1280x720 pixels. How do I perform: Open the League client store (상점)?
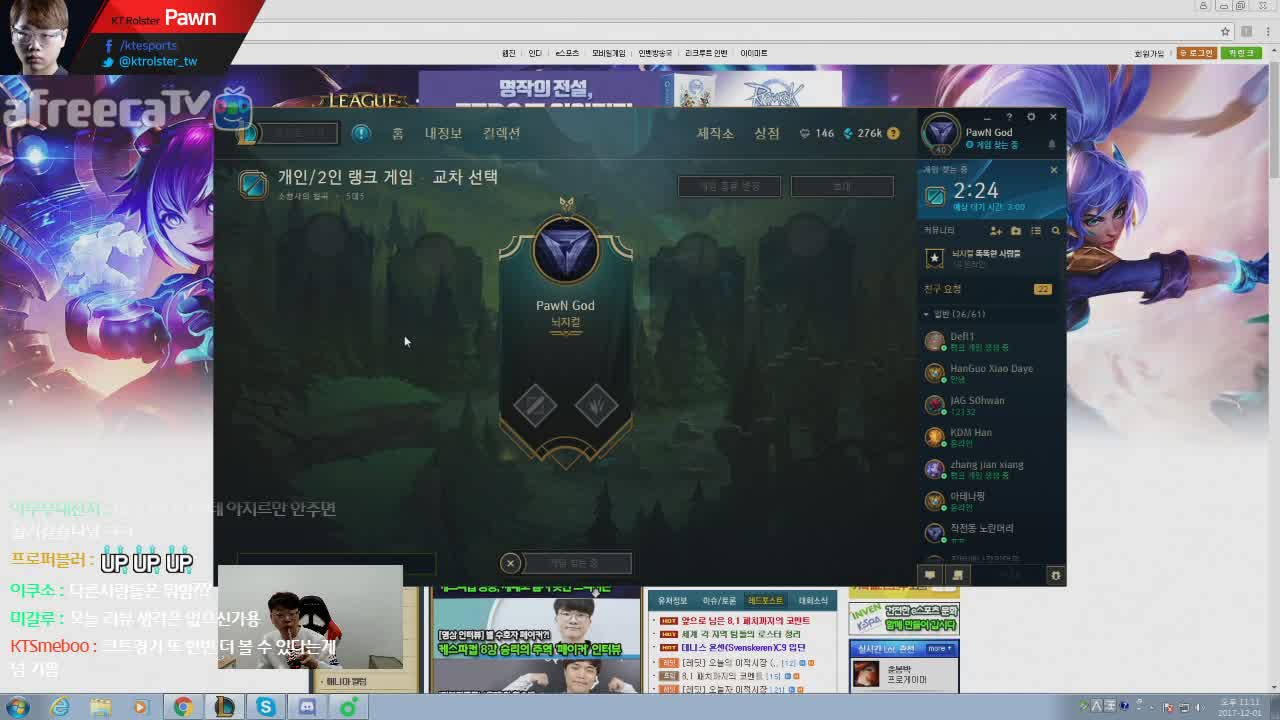point(767,133)
